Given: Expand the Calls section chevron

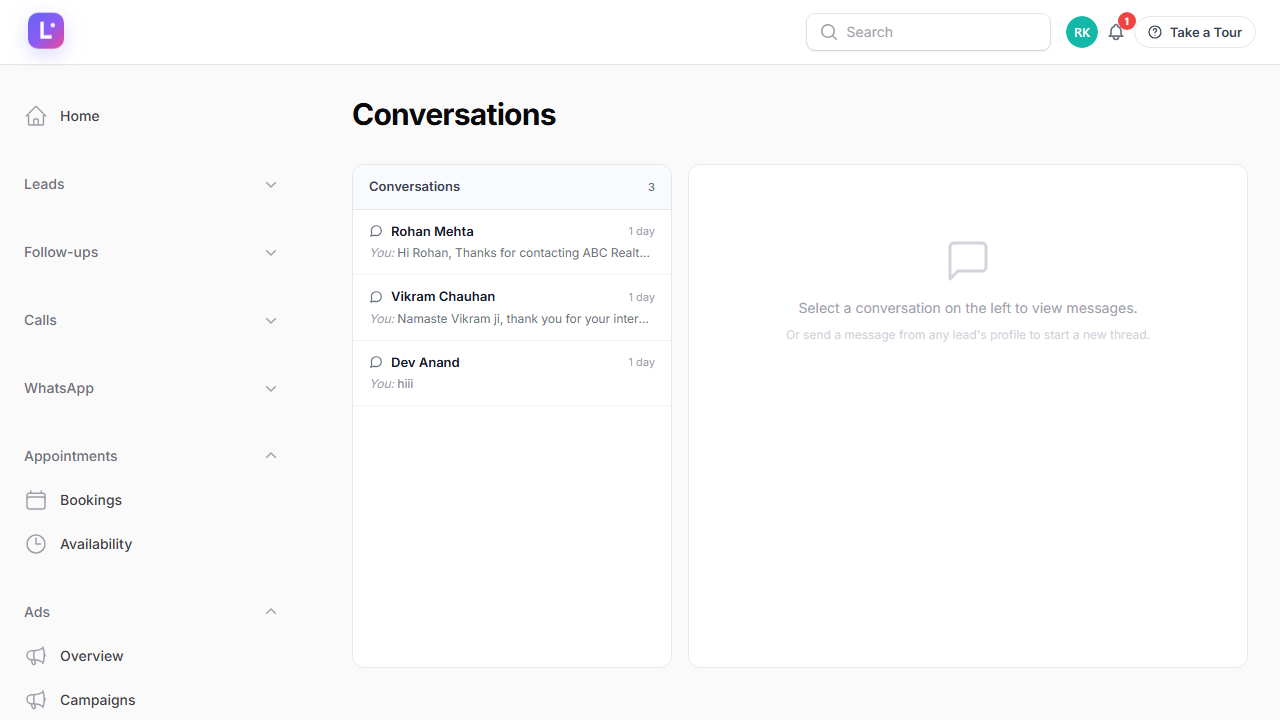Looking at the screenshot, I should (271, 321).
